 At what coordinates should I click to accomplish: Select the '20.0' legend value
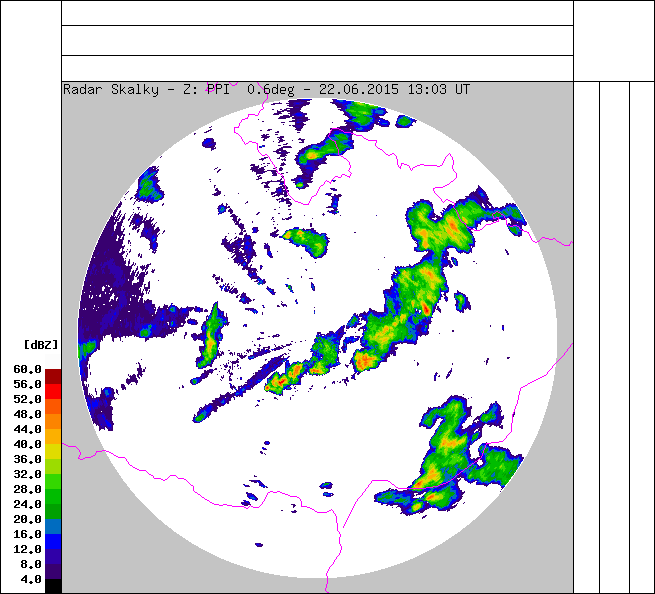[28, 519]
